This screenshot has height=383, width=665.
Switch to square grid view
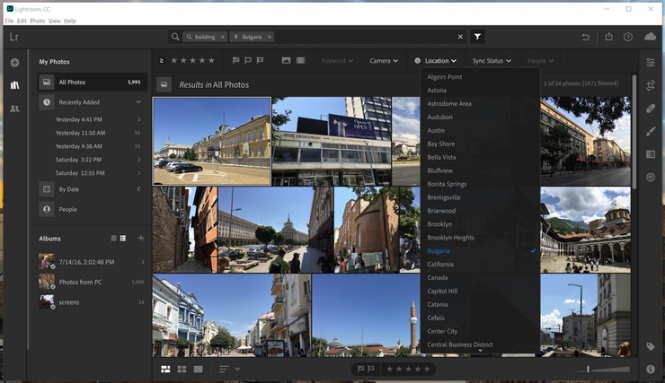click(x=182, y=369)
